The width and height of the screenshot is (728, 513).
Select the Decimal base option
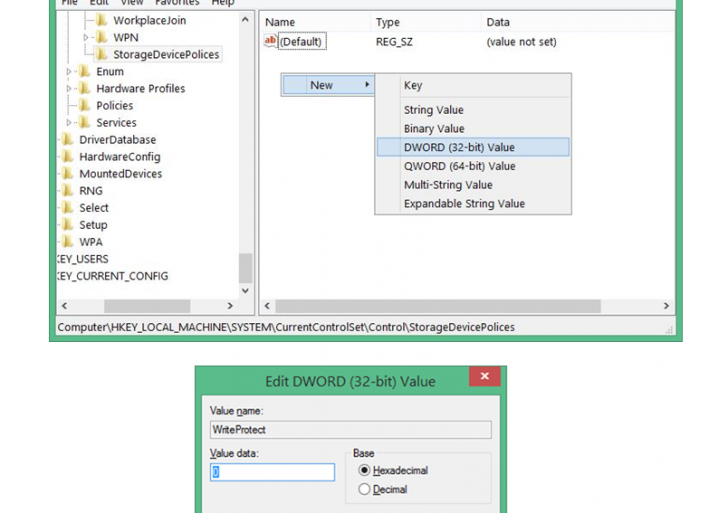click(364, 489)
